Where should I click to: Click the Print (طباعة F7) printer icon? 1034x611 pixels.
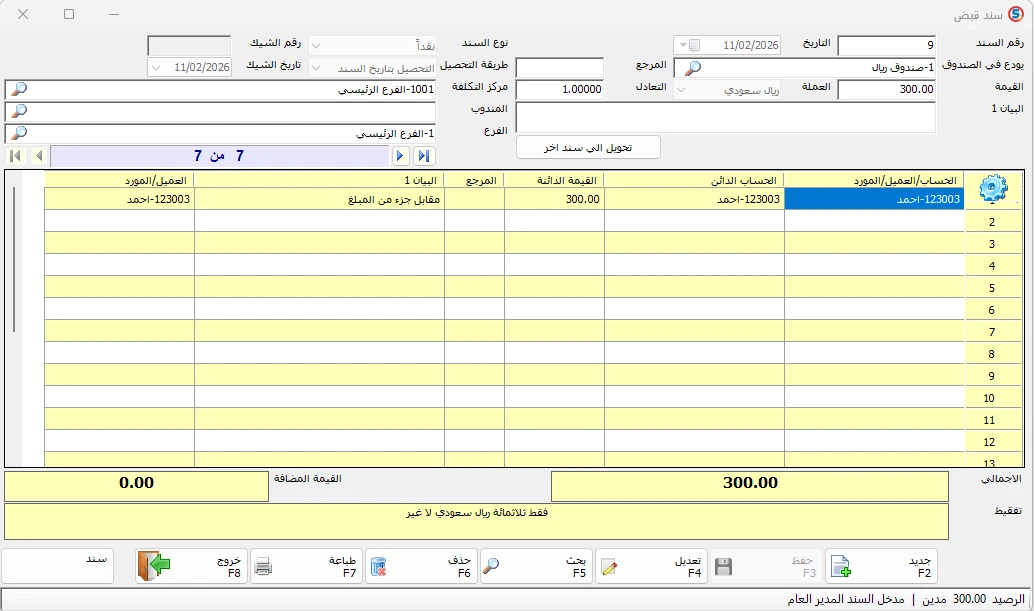[263, 566]
